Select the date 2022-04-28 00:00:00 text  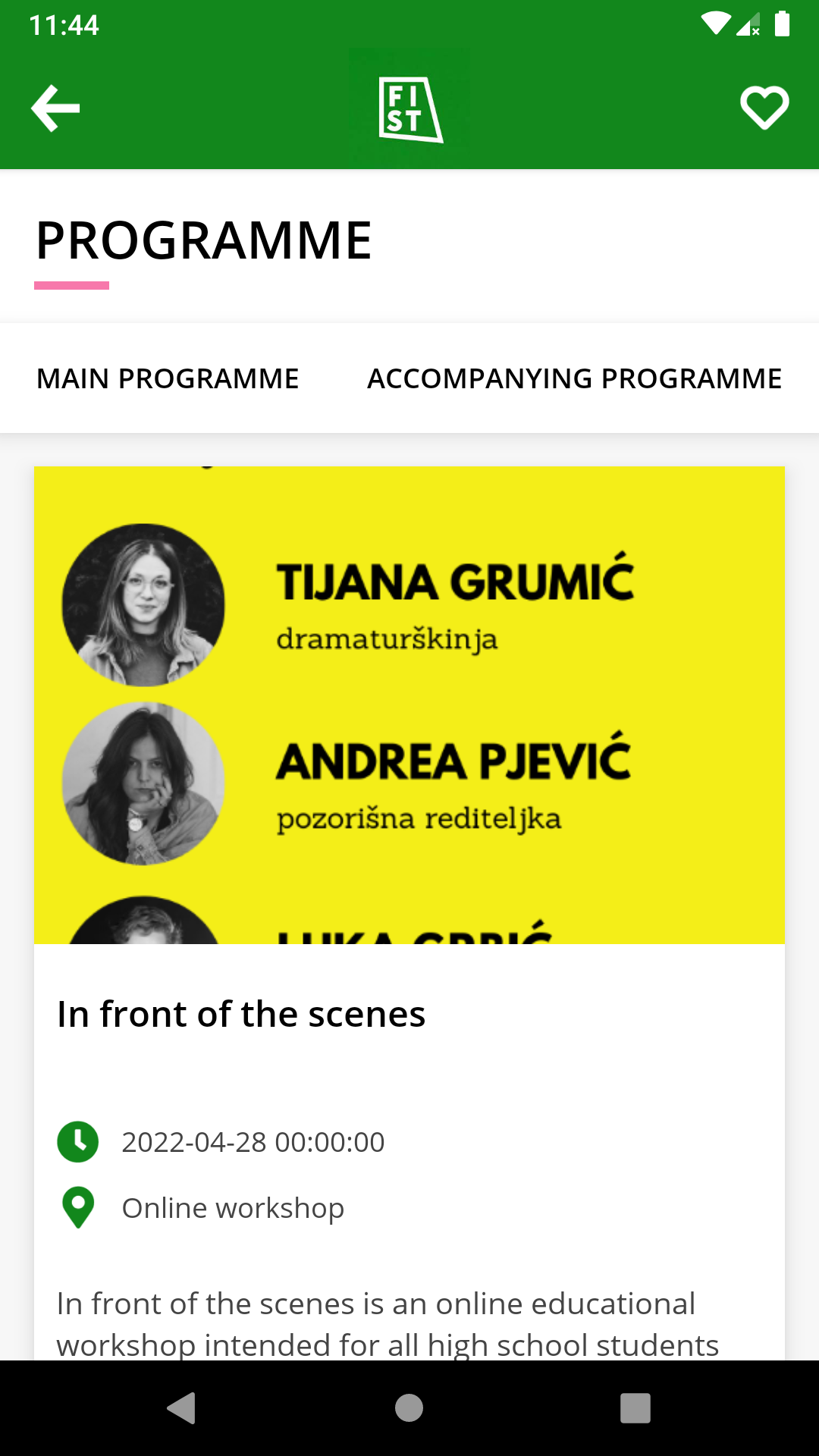click(x=253, y=1142)
